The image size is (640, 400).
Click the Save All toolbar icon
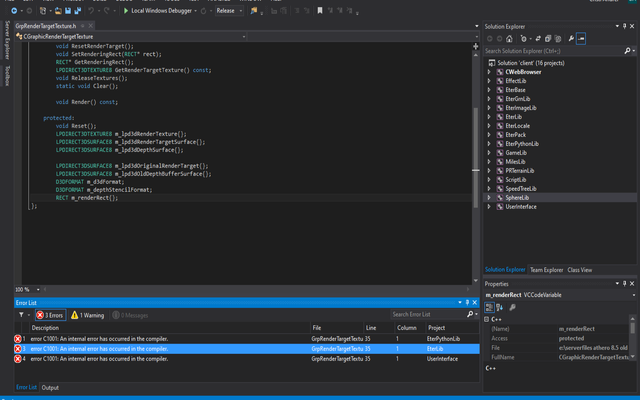(78, 11)
